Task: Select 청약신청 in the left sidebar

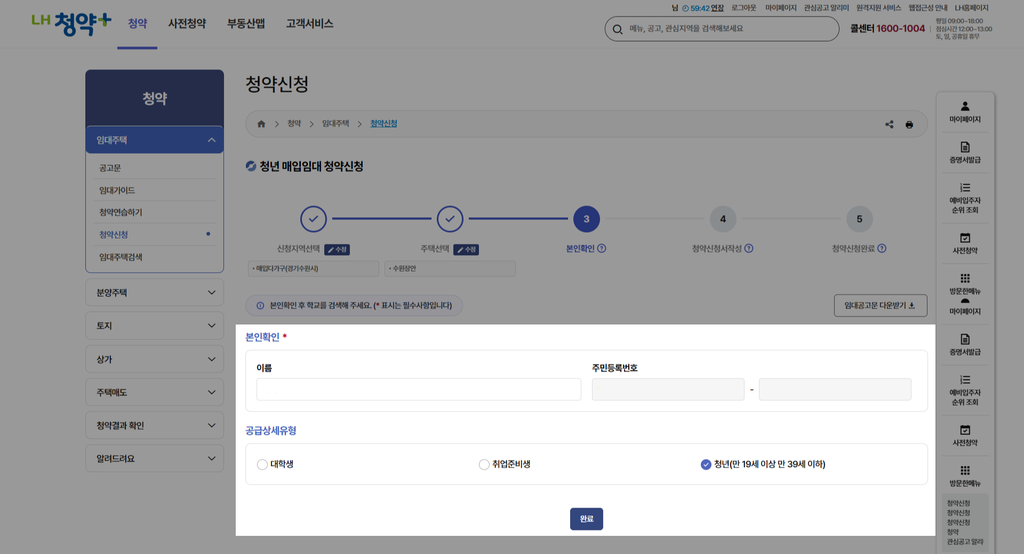Action: click(x=114, y=235)
